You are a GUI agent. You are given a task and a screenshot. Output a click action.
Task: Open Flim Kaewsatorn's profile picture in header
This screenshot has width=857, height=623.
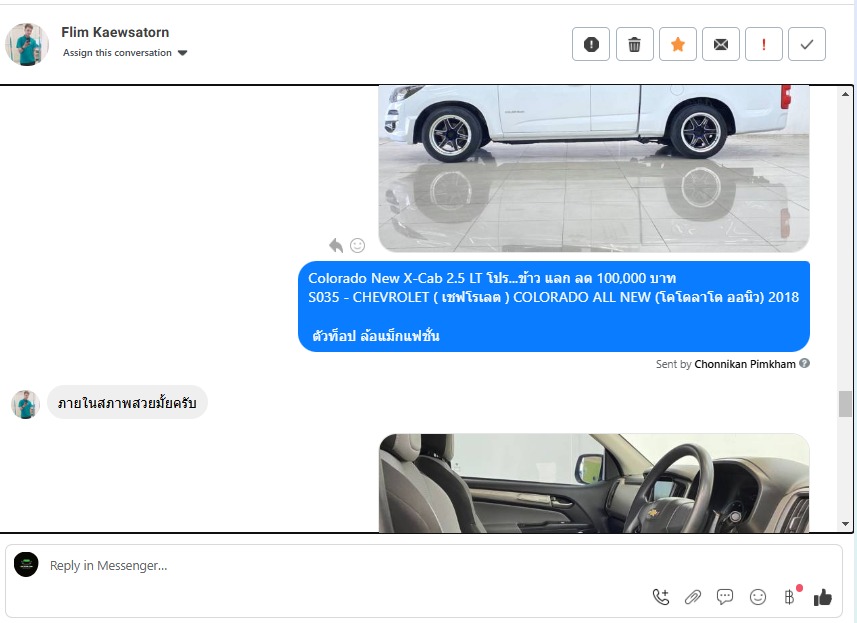27,44
